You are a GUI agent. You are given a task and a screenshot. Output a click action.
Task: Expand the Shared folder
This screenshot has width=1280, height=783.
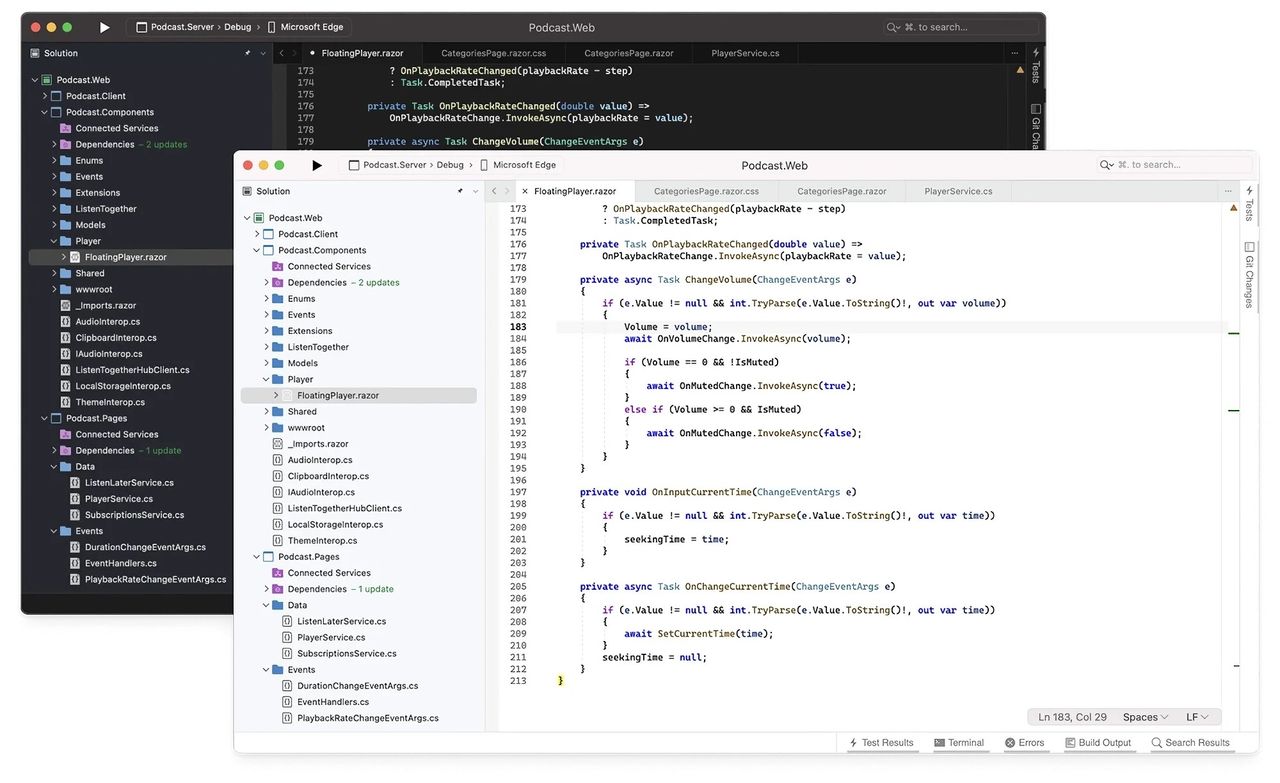(265, 411)
